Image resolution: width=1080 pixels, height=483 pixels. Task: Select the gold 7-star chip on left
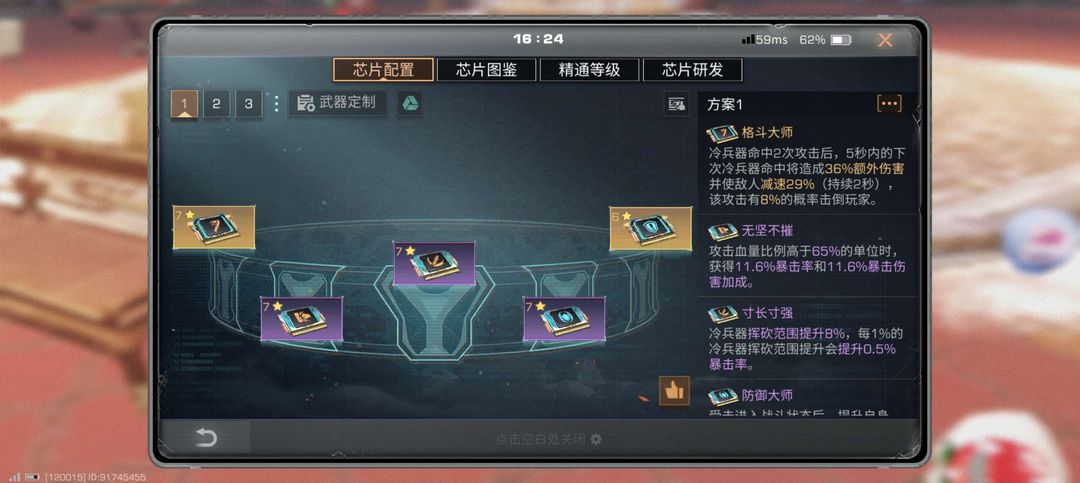click(x=214, y=227)
